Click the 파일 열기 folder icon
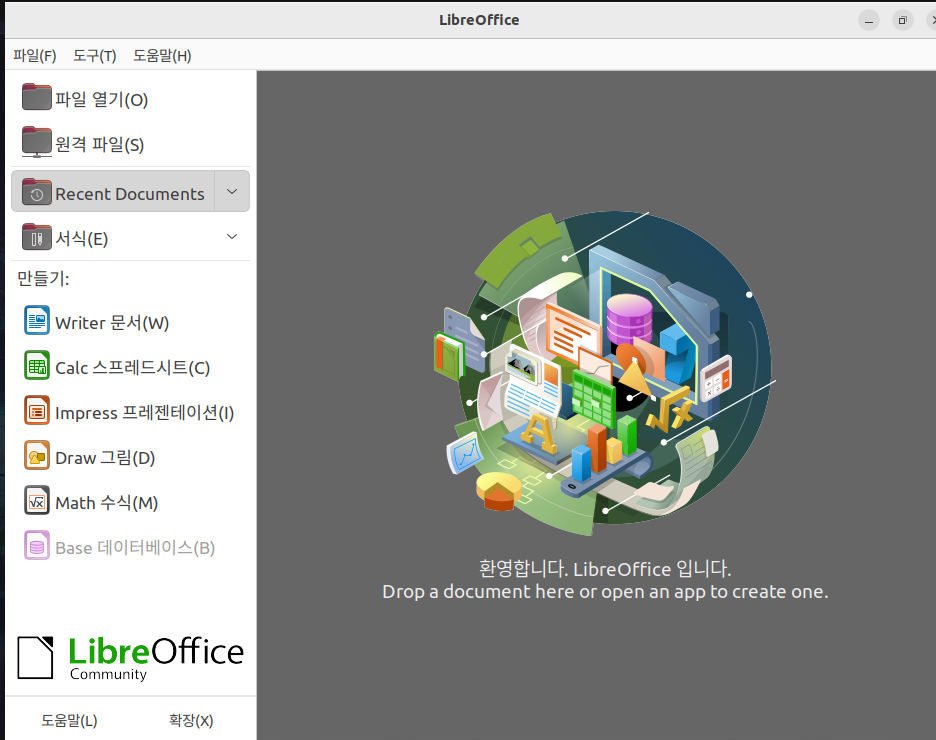The height and width of the screenshot is (740, 936). point(36,97)
